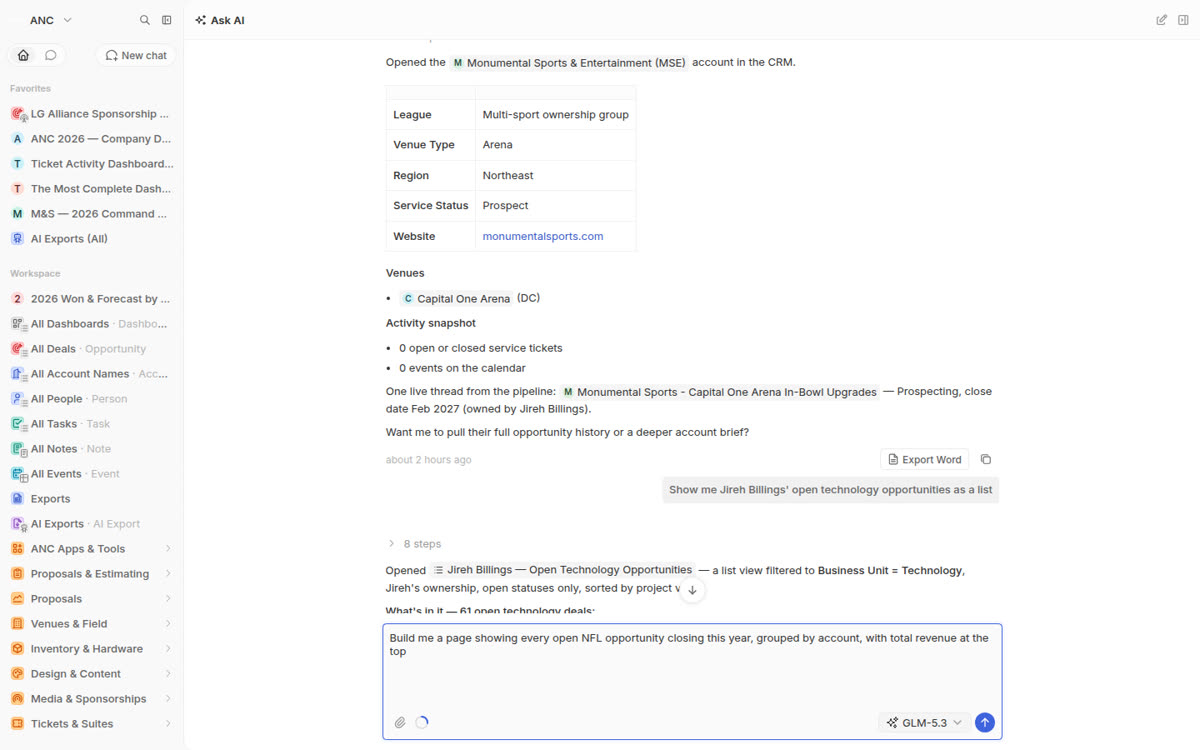This screenshot has width=1200, height=750.
Task: Click the All Tasks icon
Action: click(x=18, y=424)
